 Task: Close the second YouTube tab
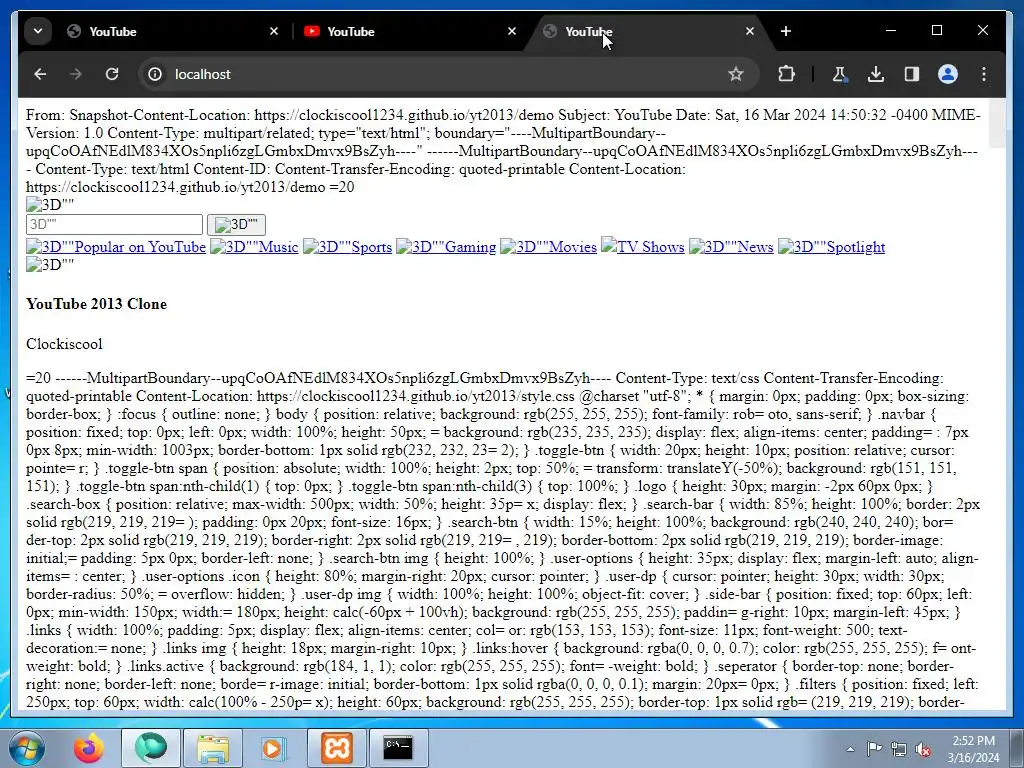(512, 31)
